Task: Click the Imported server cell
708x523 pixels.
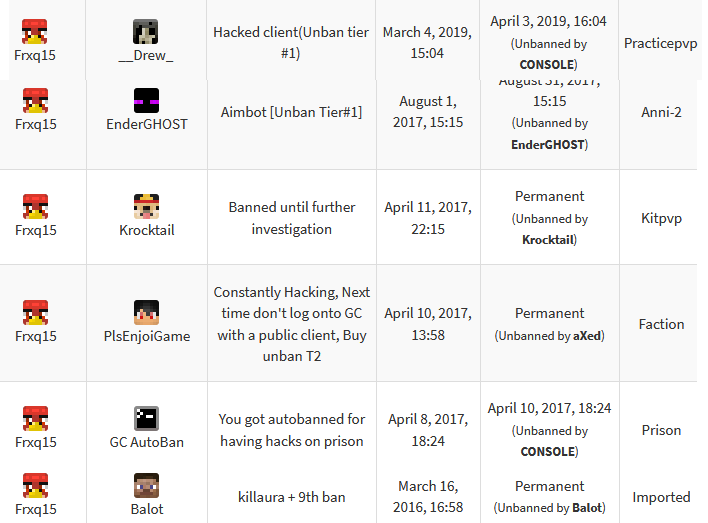Action: click(x=661, y=497)
